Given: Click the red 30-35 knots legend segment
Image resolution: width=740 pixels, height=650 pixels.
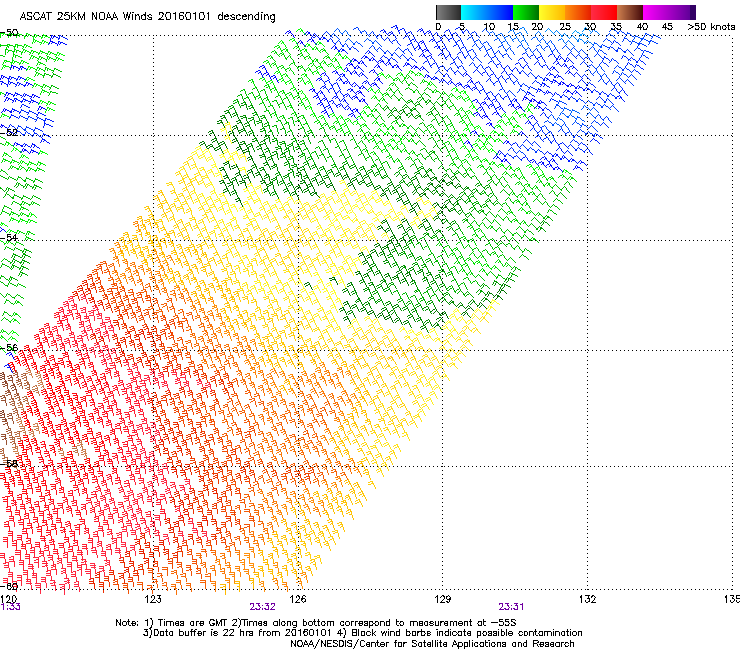Looking at the screenshot, I should point(604,12).
